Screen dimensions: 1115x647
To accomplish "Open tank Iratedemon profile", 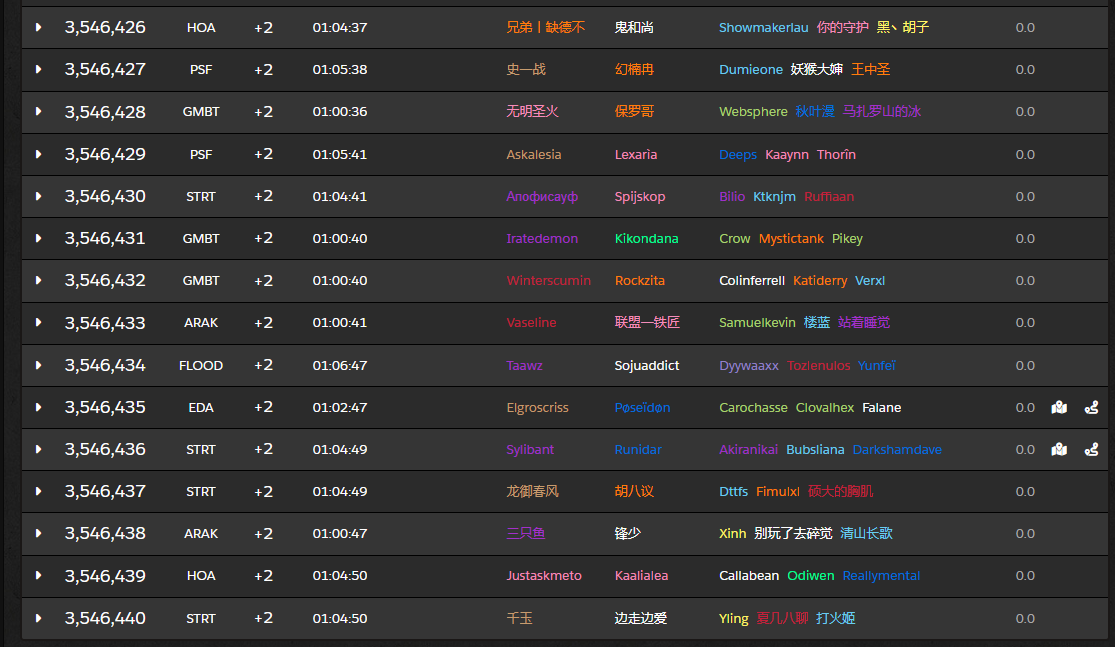I will point(542,238).
